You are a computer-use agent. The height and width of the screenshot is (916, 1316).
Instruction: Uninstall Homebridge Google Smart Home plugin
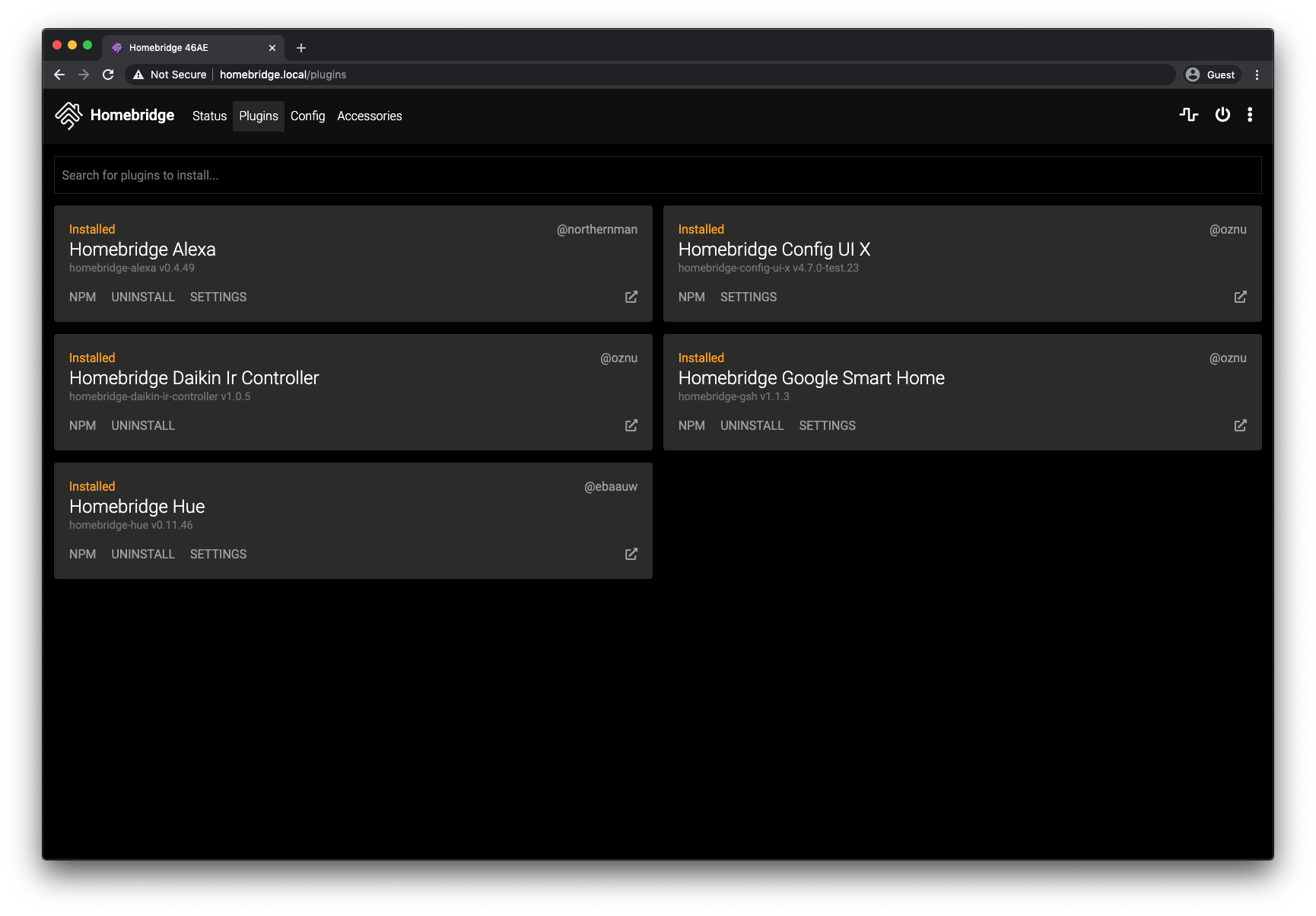[752, 425]
